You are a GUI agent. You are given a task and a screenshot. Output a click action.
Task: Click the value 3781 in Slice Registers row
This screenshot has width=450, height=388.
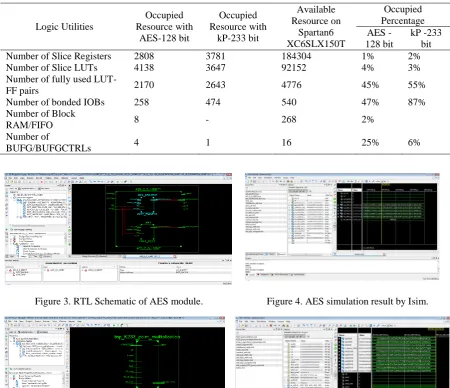pyautogui.click(x=215, y=56)
